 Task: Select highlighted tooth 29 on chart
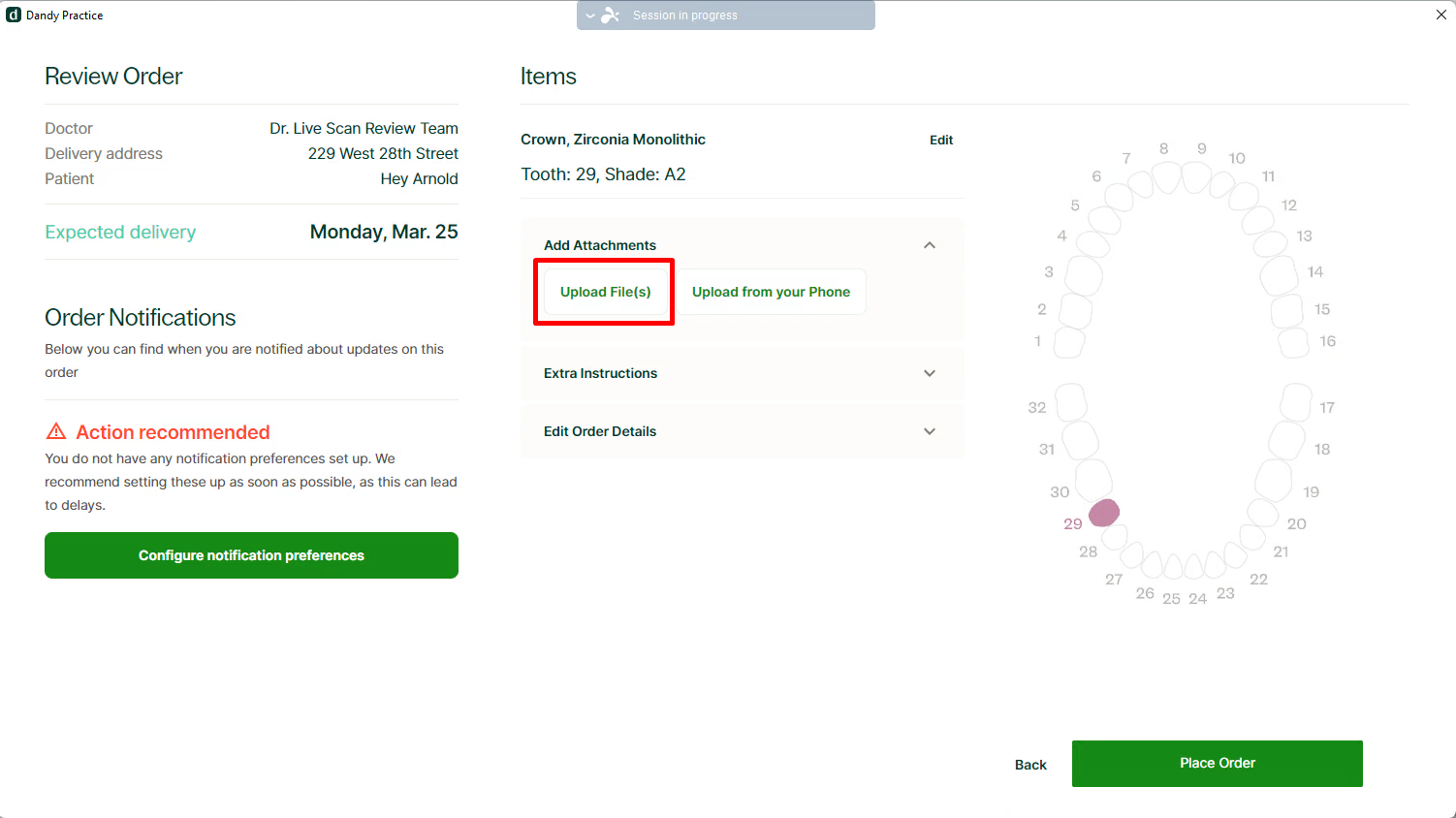click(x=1103, y=513)
